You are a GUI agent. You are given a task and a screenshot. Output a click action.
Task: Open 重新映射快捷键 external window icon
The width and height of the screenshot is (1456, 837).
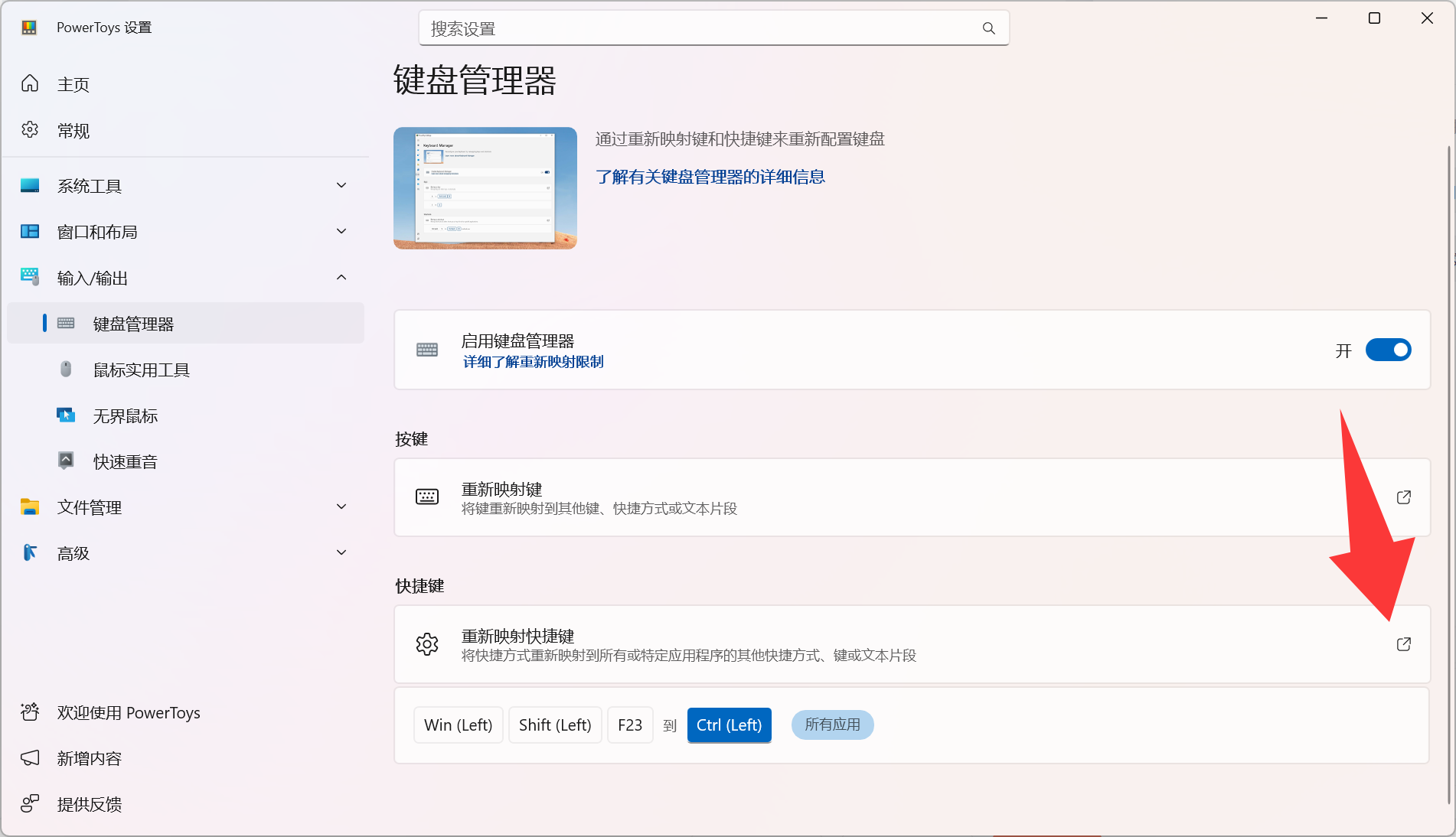[1404, 644]
